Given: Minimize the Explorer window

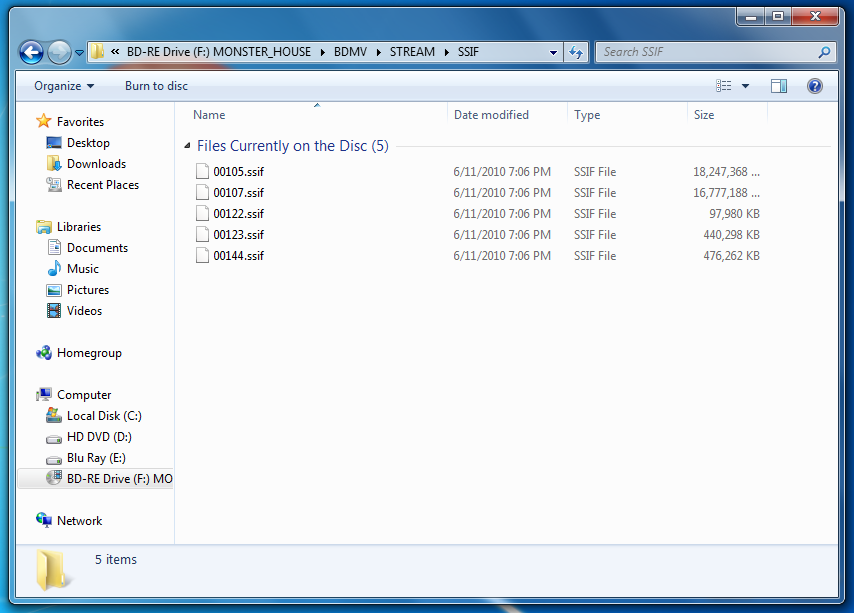Looking at the screenshot, I should tap(751, 17).
